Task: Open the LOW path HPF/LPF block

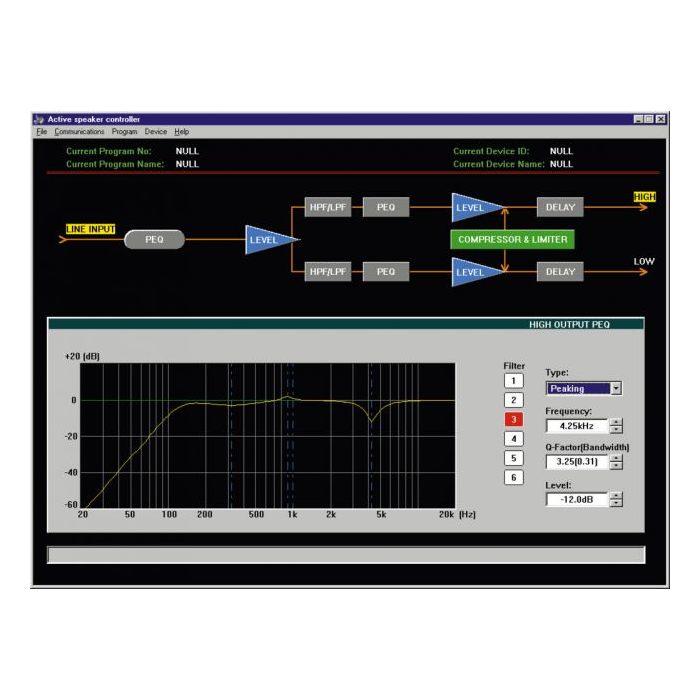Action: pos(327,272)
